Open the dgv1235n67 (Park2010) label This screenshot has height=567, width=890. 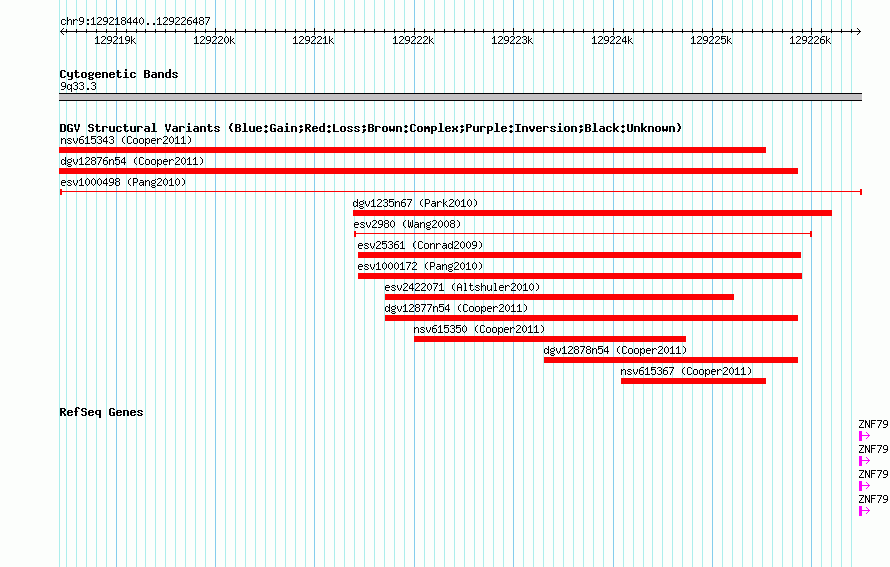pyautogui.click(x=415, y=203)
